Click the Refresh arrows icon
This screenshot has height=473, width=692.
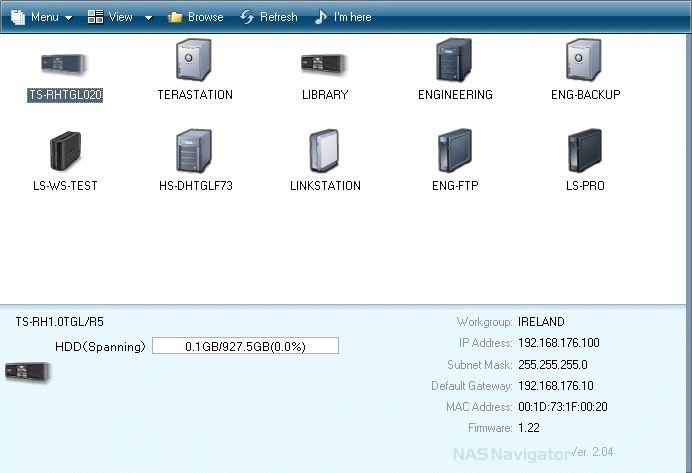pyautogui.click(x=247, y=17)
